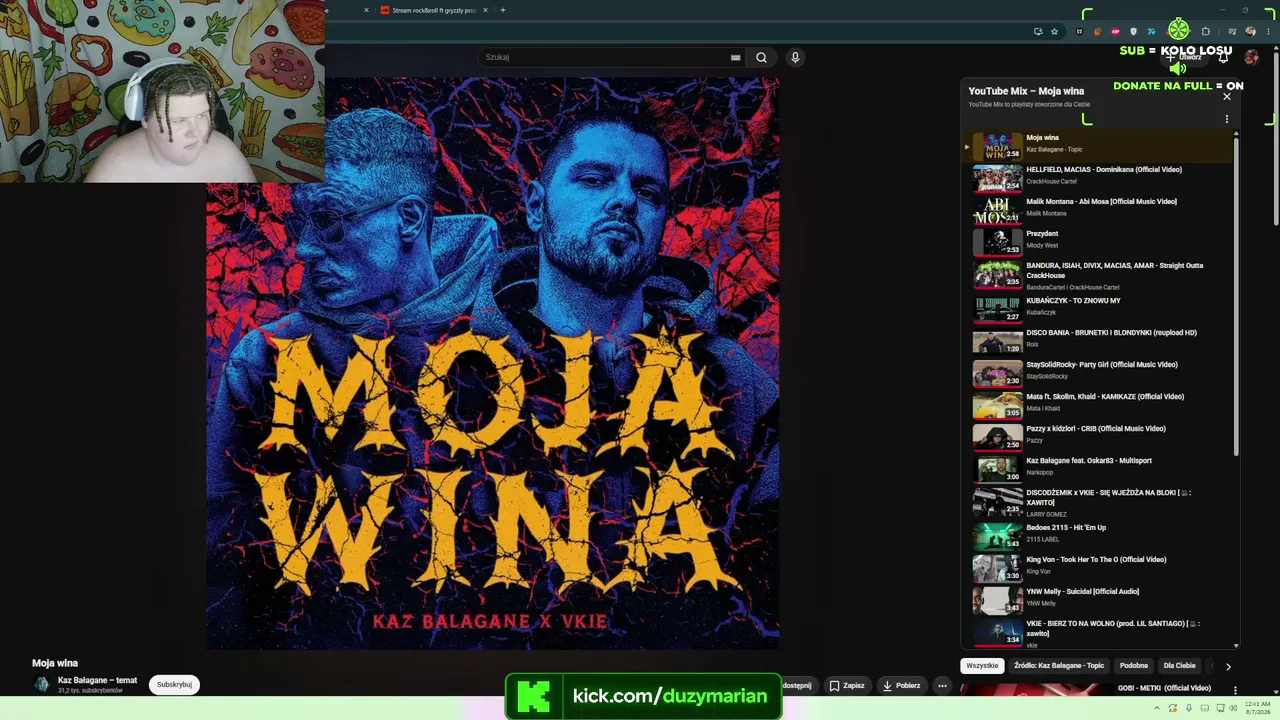The width and height of the screenshot is (1280, 720).
Task: Click the install app icon in address bar
Action: click(1037, 31)
